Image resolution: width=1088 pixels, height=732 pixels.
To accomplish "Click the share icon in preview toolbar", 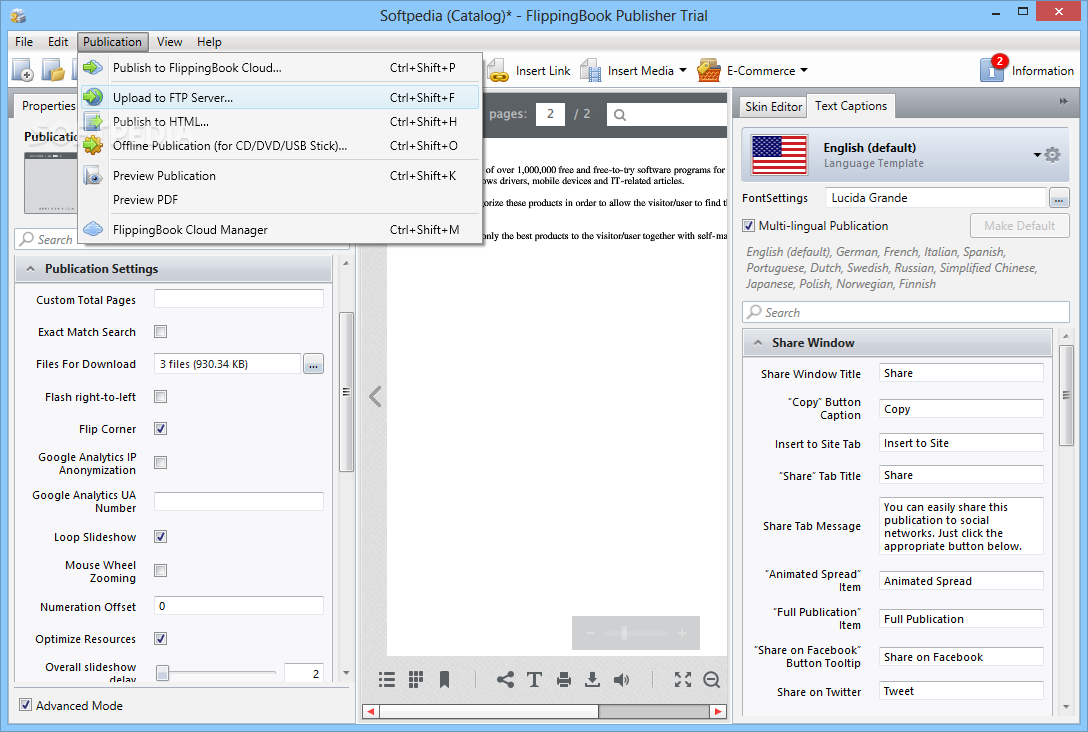I will coord(505,679).
